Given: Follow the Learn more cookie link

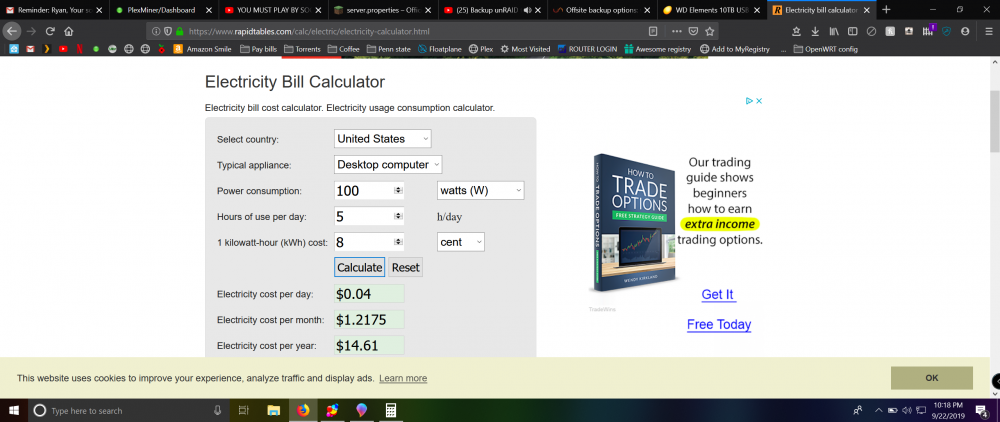Looking at the screenshot, I should (403, 378).
